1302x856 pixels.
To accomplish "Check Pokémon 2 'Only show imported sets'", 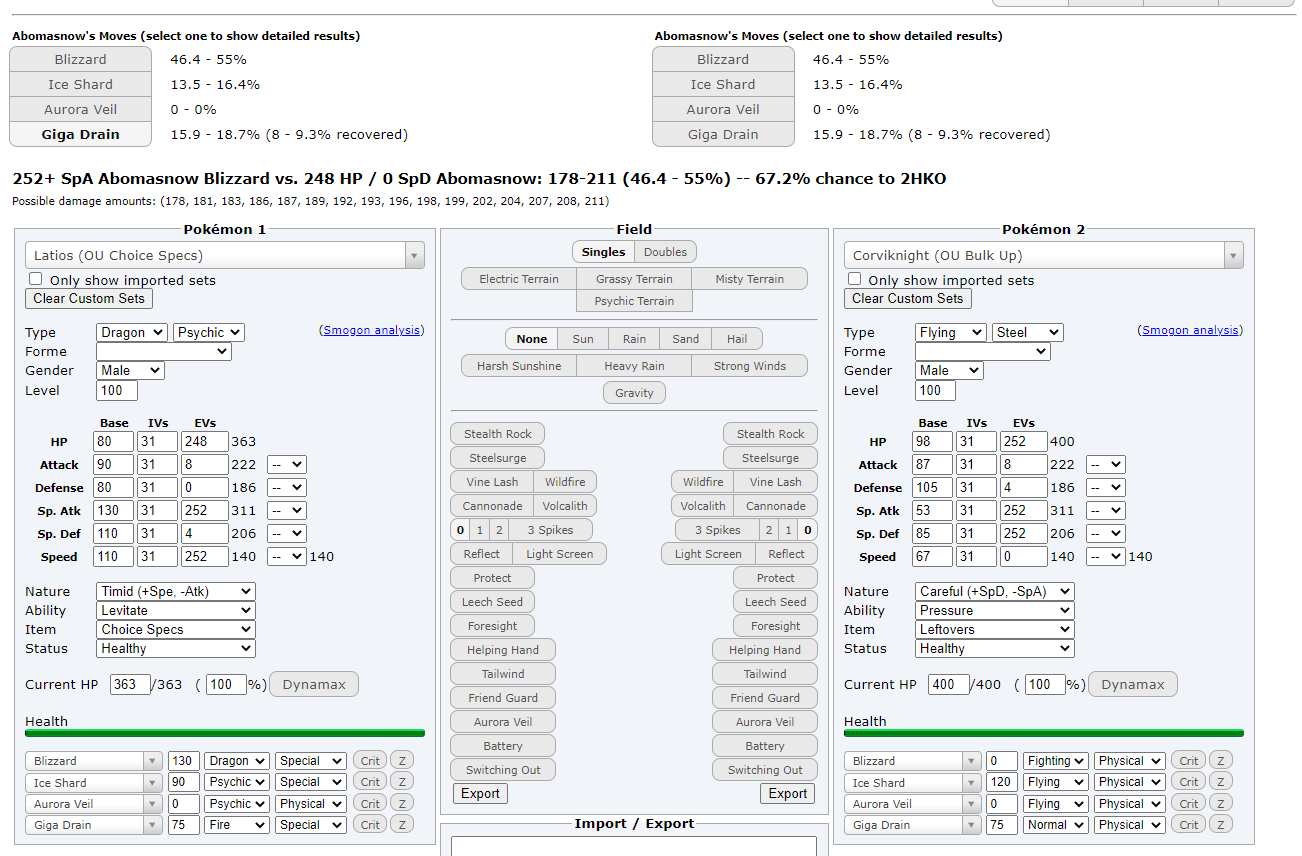I will click(855, 279).
